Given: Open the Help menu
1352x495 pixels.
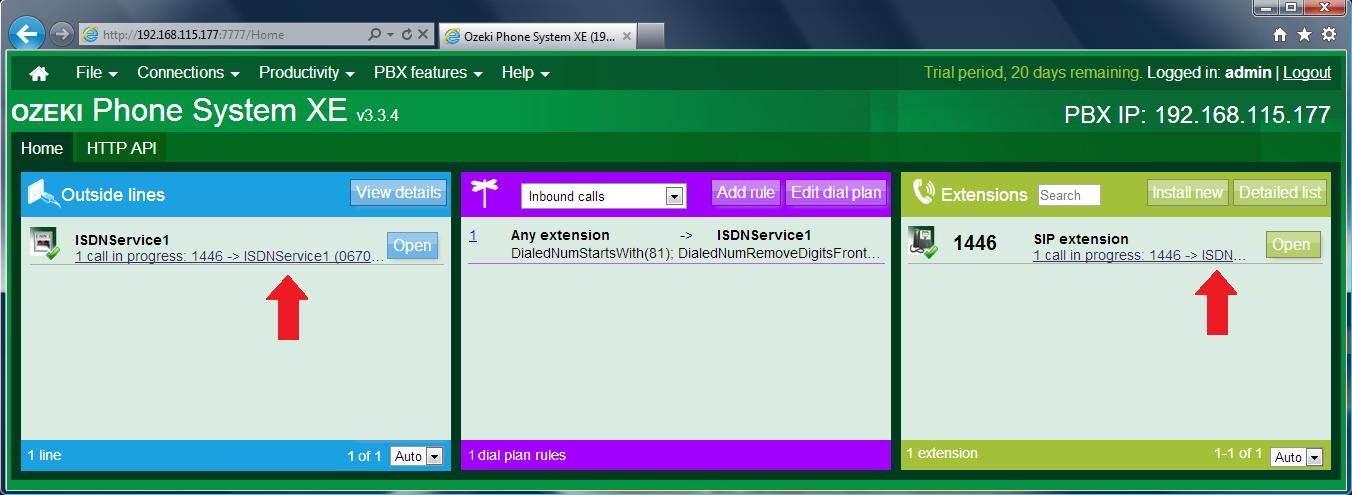Looking at the screenshot, I should click(x=526, y=73).
